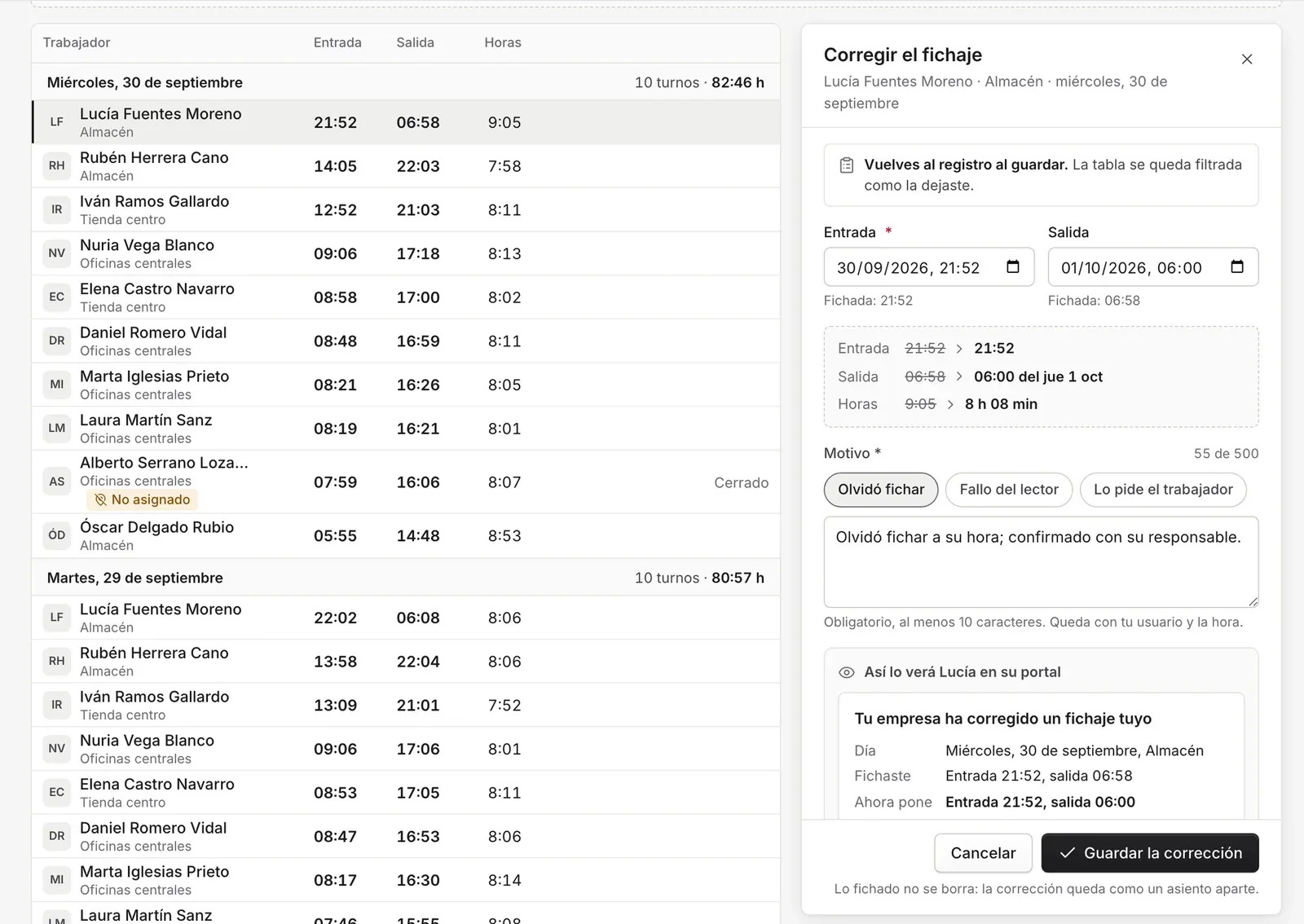The height and width of the screenshot is (924, 1304).
Task: Select the Olvidó fichar reason chip
Action: 881,490
